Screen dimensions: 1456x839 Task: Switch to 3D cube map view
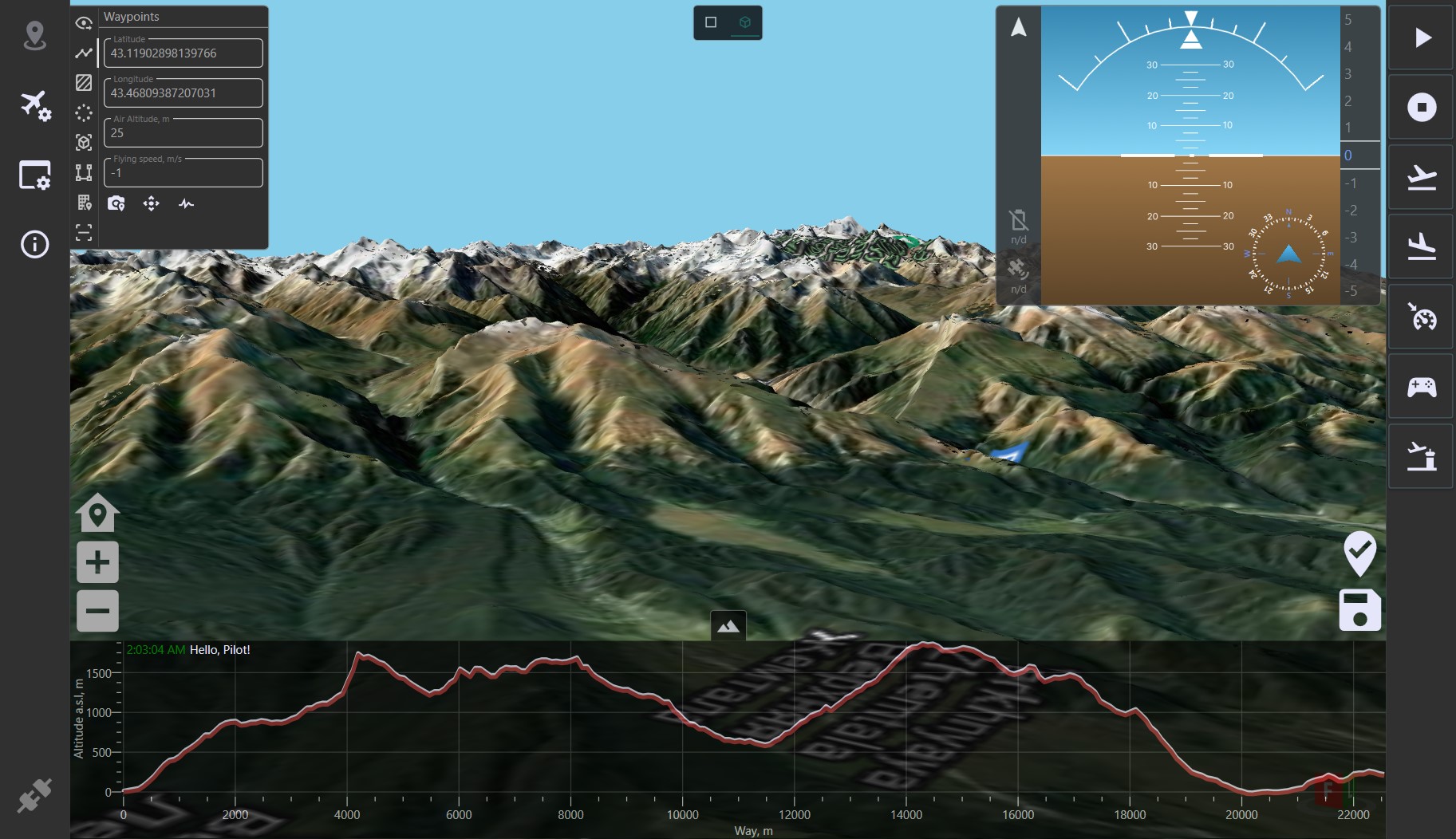pyautogui.click(x=745, y=22)
